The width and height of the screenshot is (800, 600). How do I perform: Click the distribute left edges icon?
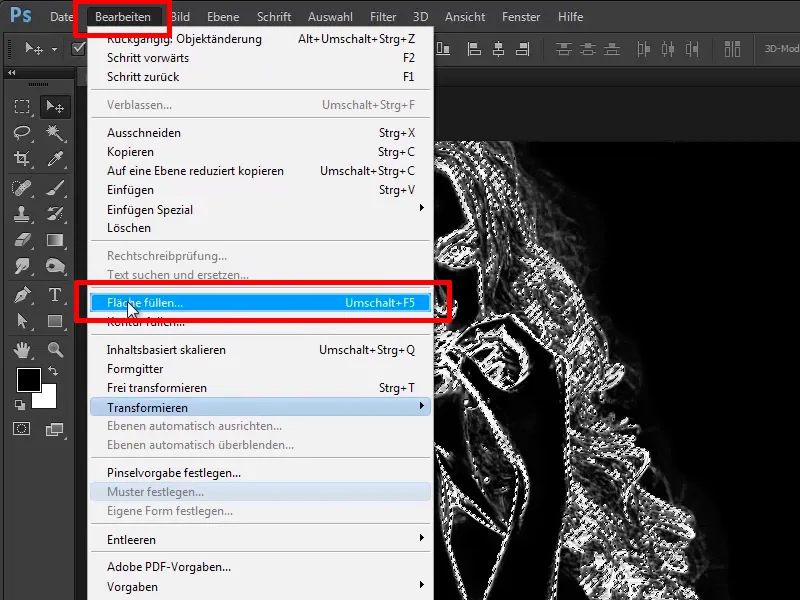pos(644,49)
